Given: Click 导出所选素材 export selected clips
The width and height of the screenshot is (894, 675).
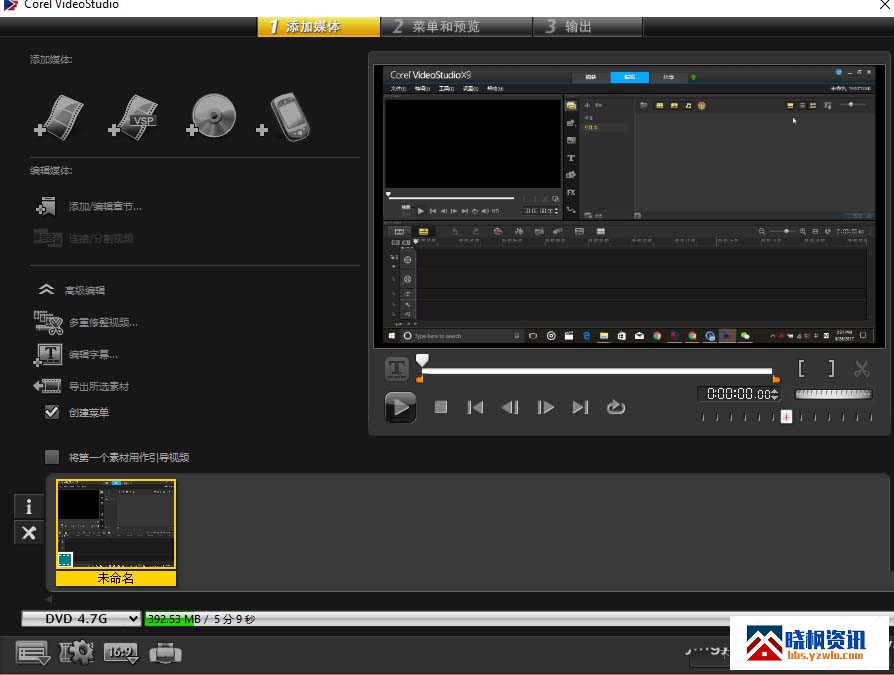Looking at the screenshot, I should [81, 387].
